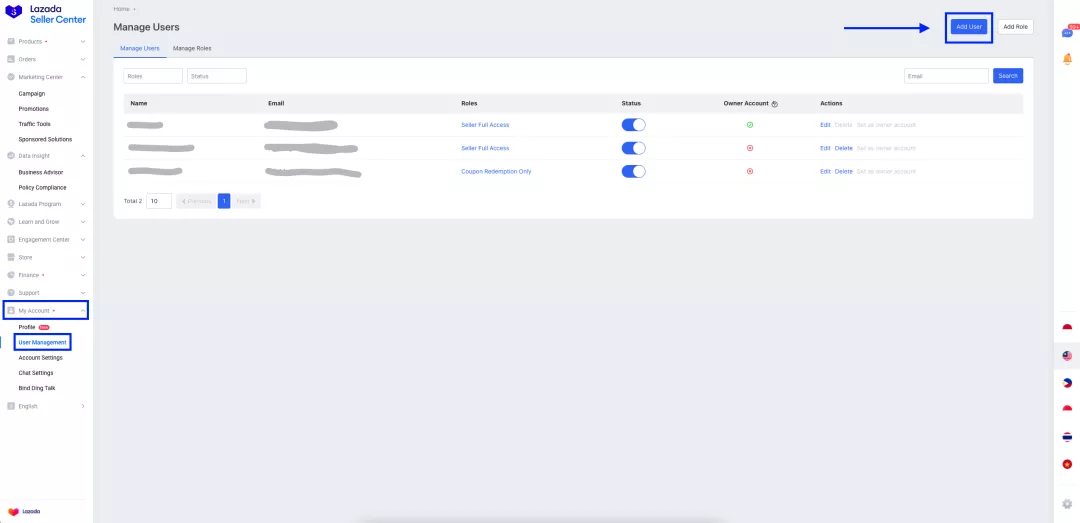The height and width of the screenshot is (523, 1080).
Task: Click the Finance icon in sidebar
Action: 11,275
